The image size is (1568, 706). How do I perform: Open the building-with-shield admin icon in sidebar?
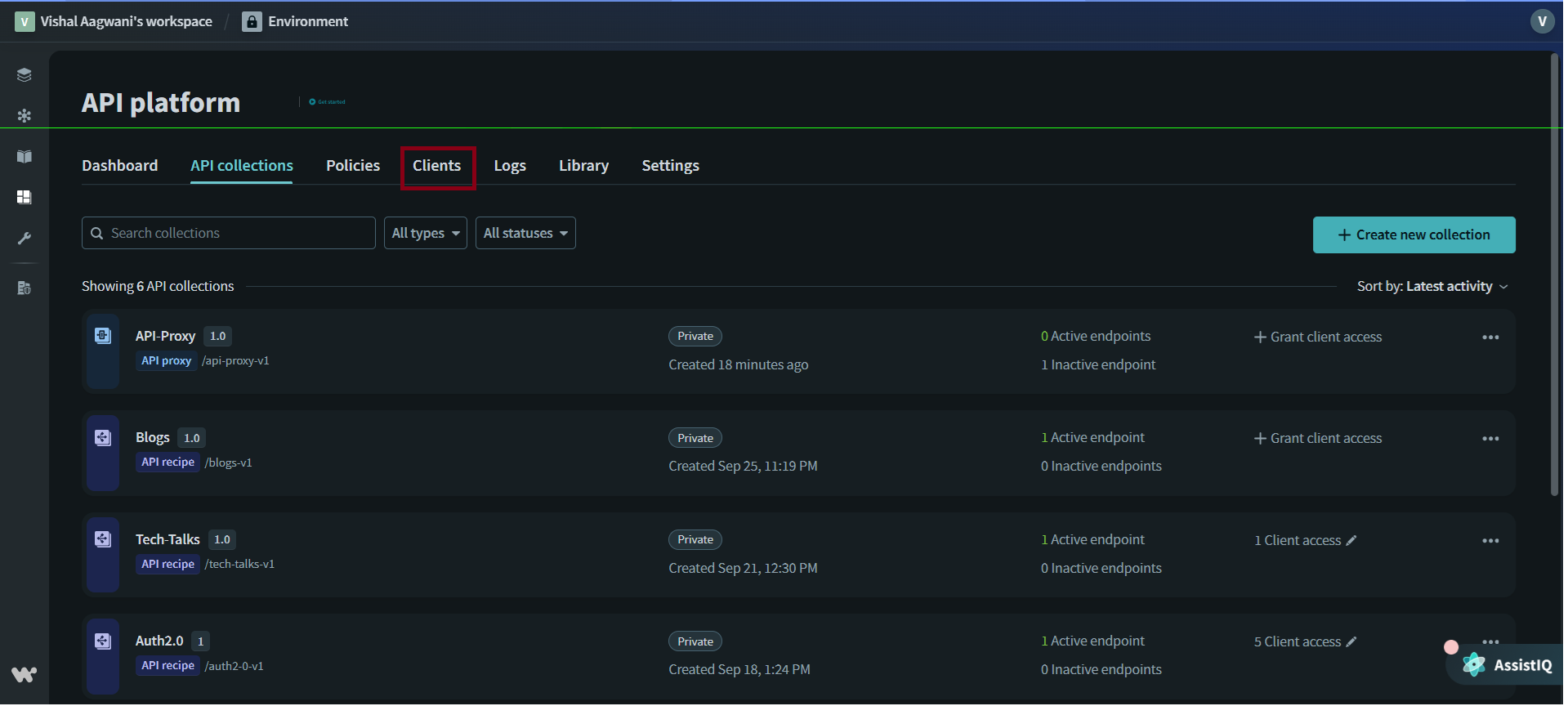pyautogui.click(x=24, y=288)
